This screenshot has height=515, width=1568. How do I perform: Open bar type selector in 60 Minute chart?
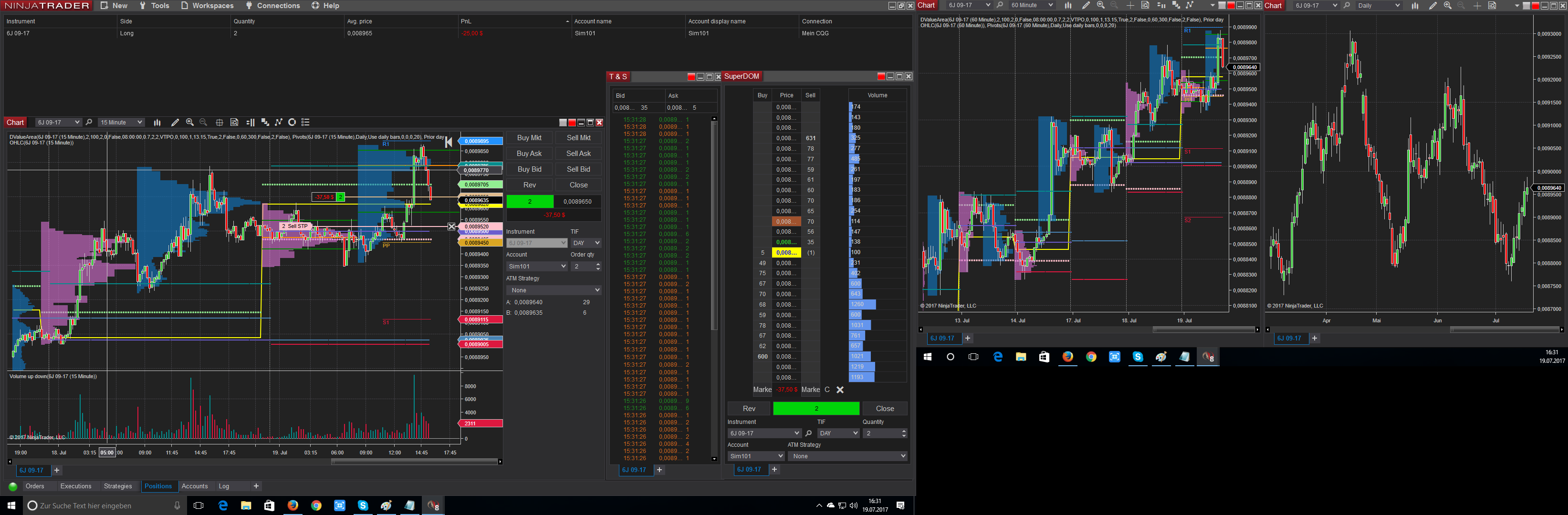click(1067, 5)
